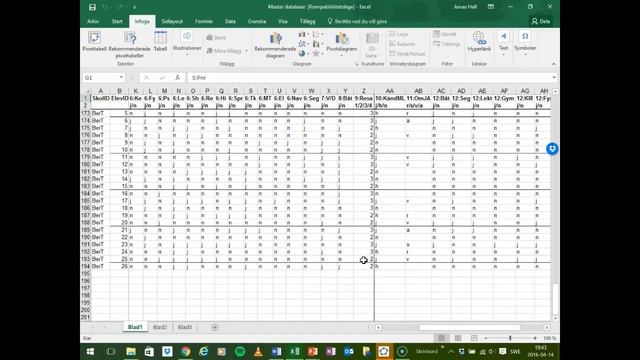Click the Store add-ins button
640x360 pixels.
click(216, 38)
